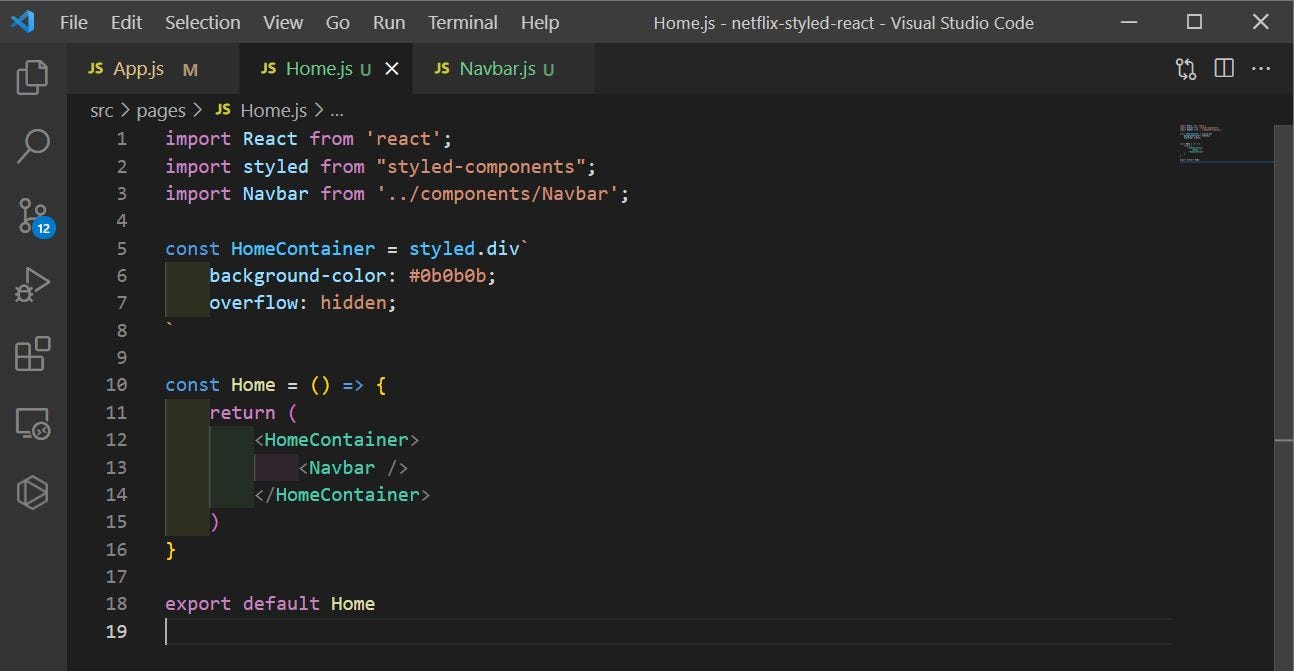
Task: Open the last activity bar extension icon
Action: click(x=33, y=492)
